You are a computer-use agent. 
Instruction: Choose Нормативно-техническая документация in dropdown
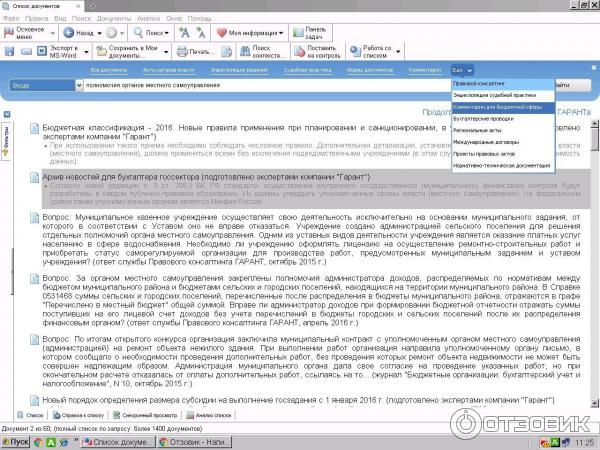coord(503,166)
